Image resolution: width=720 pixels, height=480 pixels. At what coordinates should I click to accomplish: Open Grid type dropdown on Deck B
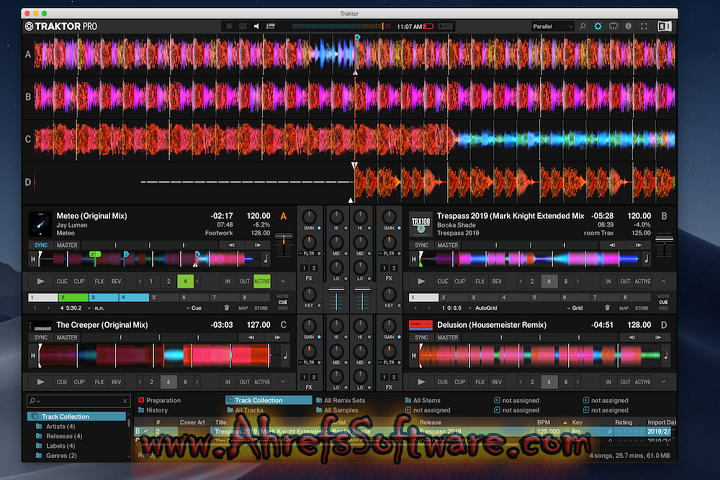(574, 308)
